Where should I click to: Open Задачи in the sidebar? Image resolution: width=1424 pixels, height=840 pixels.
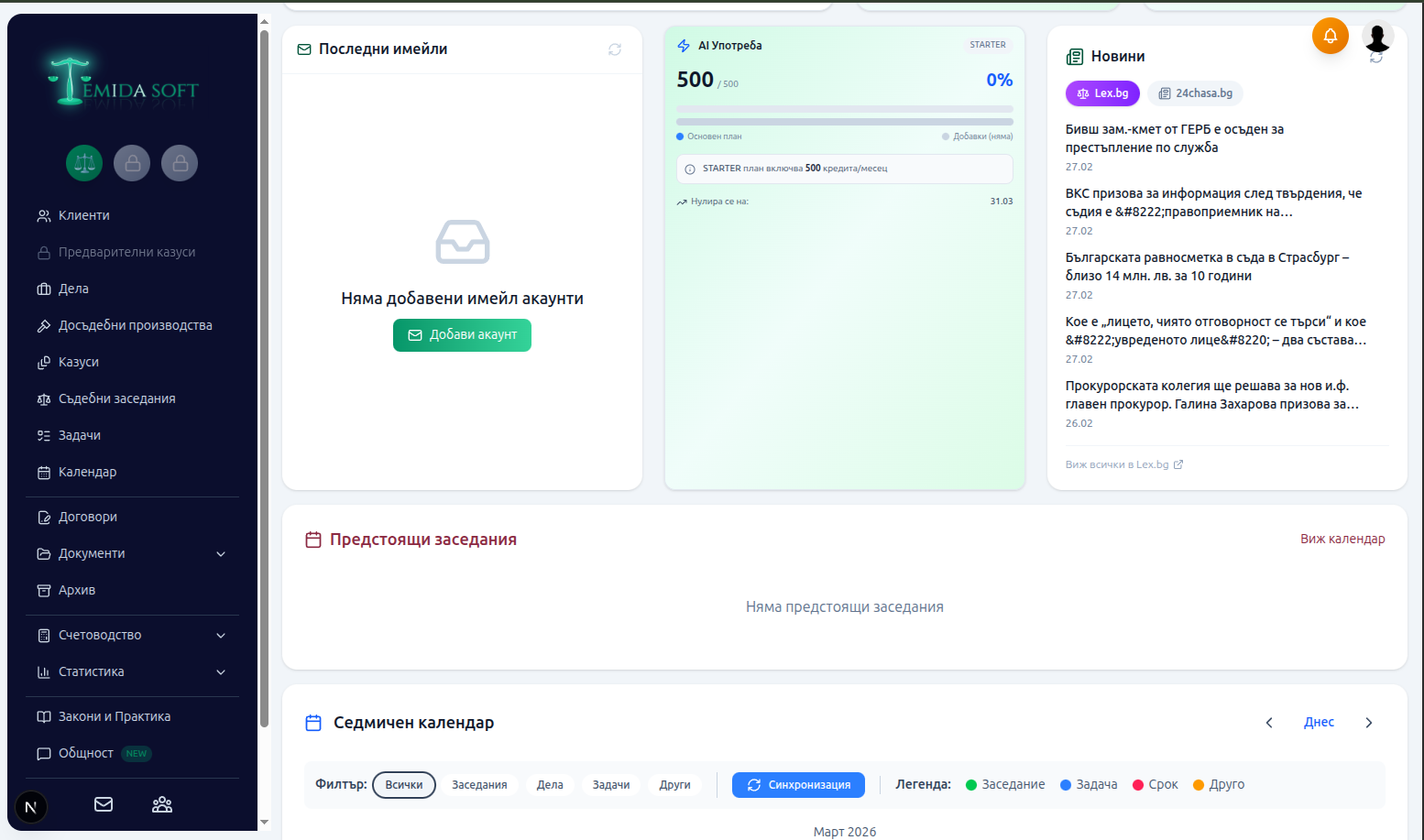133,435
